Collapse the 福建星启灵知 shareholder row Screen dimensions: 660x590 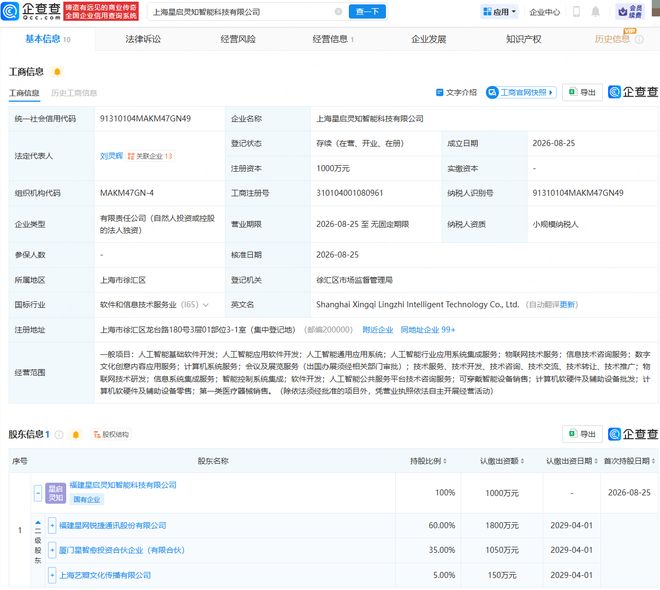pos(38,493)
